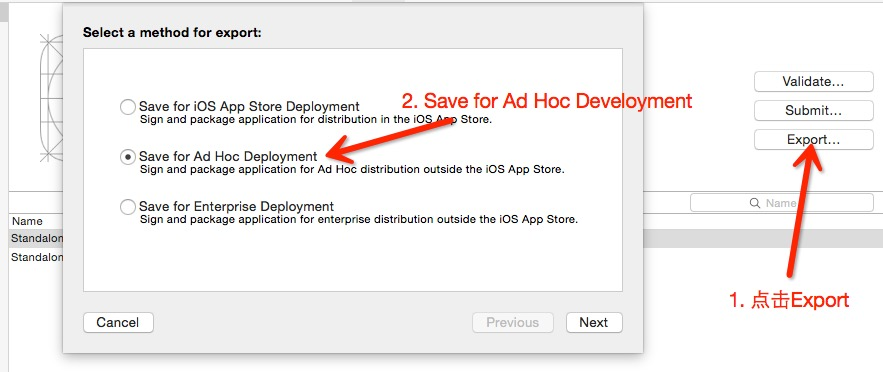Click the red '1. 点击Export' annotation text
The image size is (883, 372).
click(x=789, y=301)
